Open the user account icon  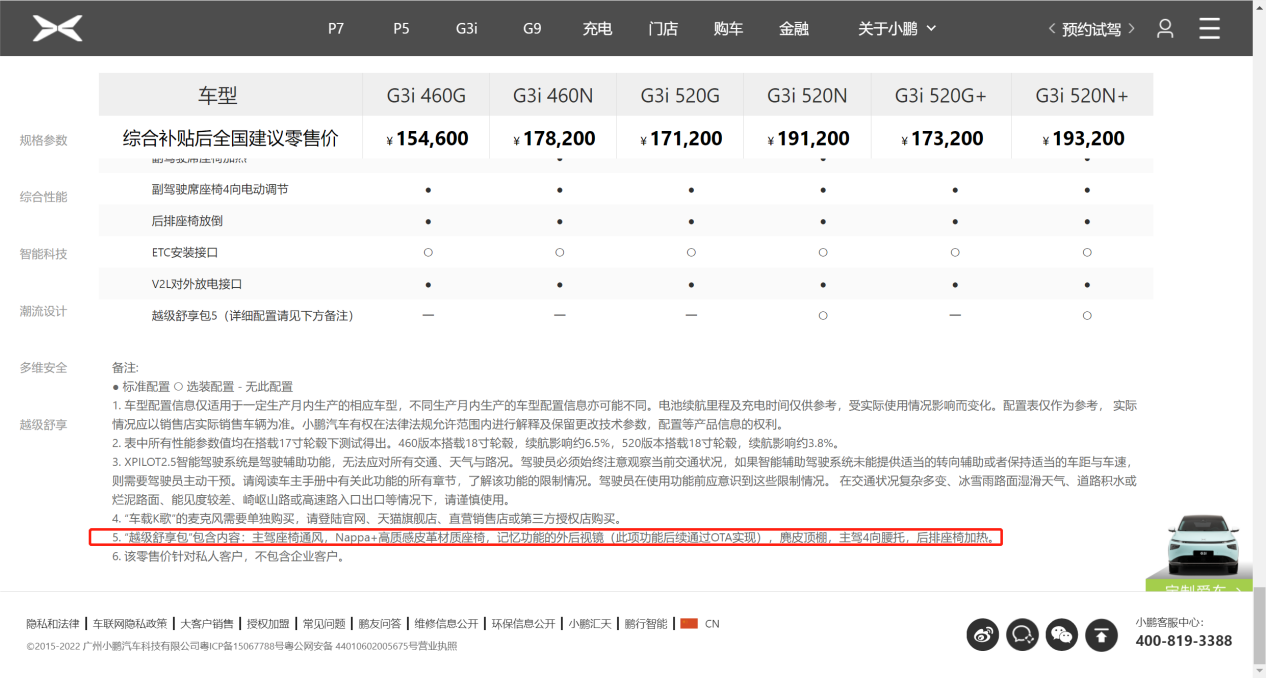click(1165, 28)
